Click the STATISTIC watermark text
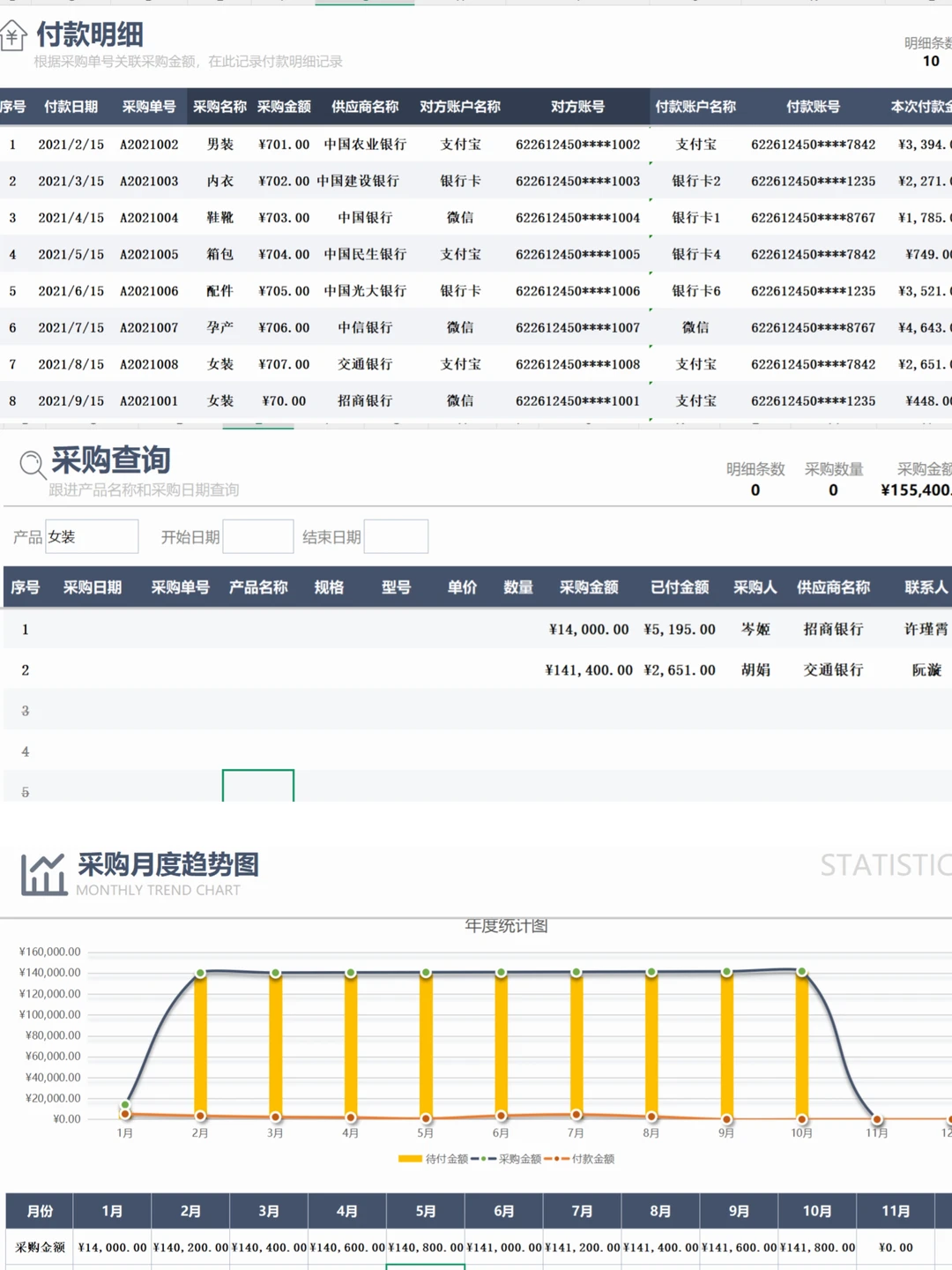952x1270 pixels. tap(885, 864)
